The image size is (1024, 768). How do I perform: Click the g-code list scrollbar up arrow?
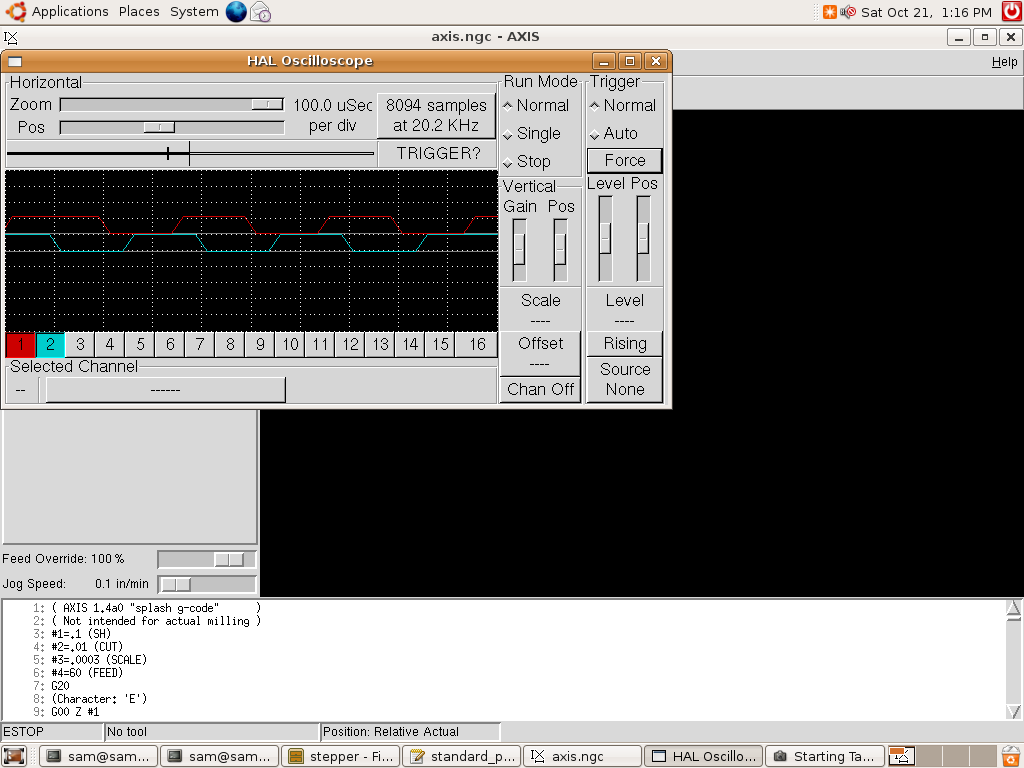(1014, 608)
